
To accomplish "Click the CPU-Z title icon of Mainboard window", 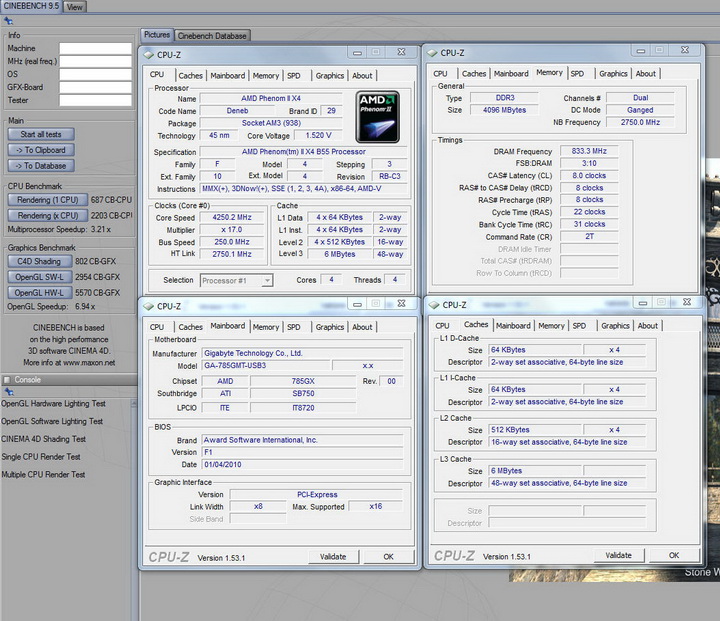I will tap(149, 306).
